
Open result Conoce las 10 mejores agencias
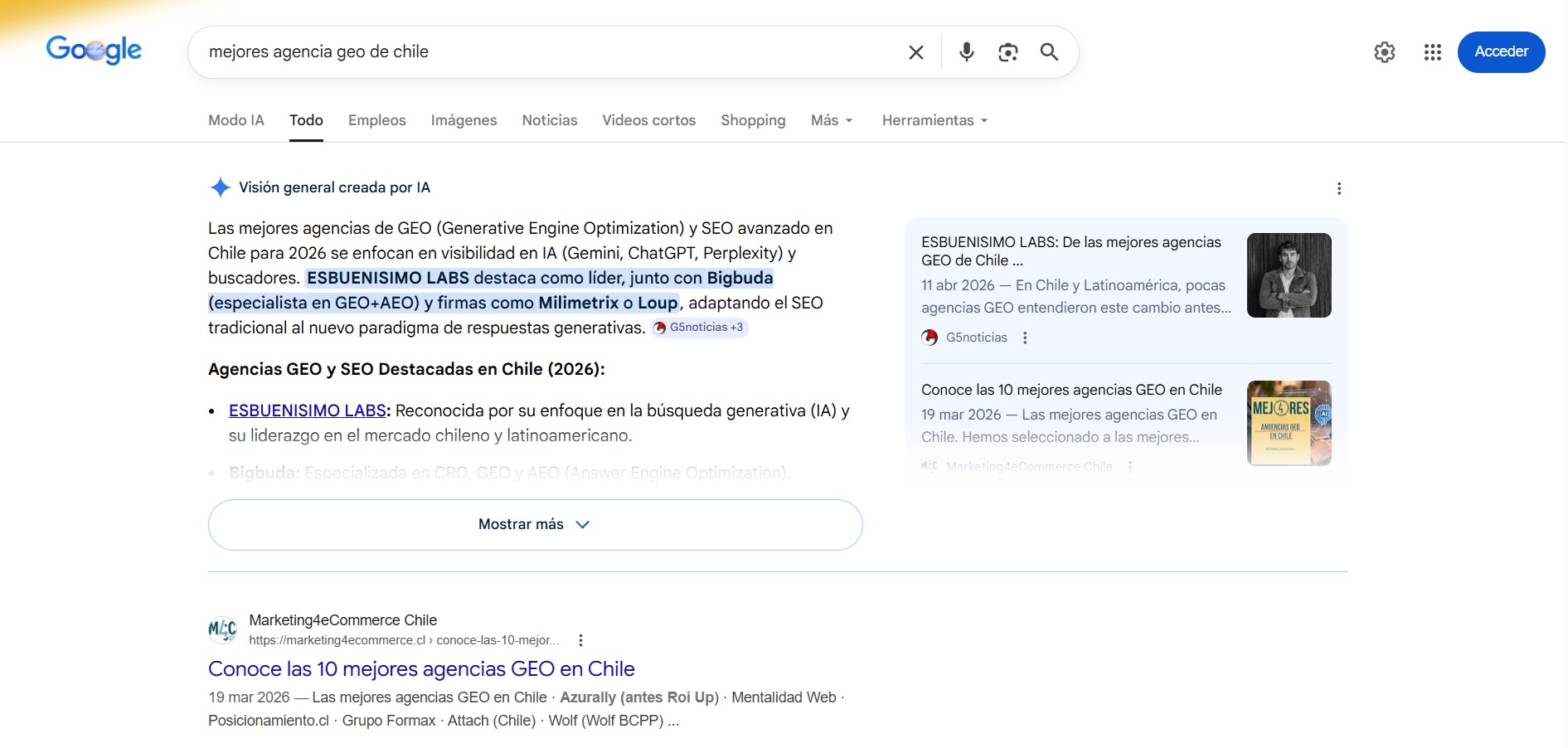421,668
